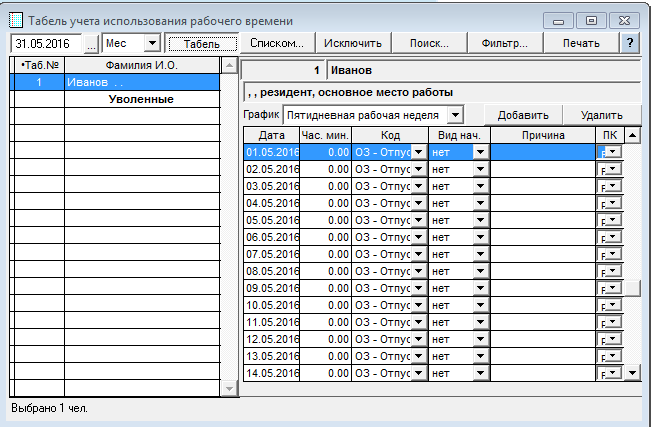Image resolution: width=651 pixels, height=427 pixels.
Task: Click the date field 31.05.2016
Action: click(46, 44)
